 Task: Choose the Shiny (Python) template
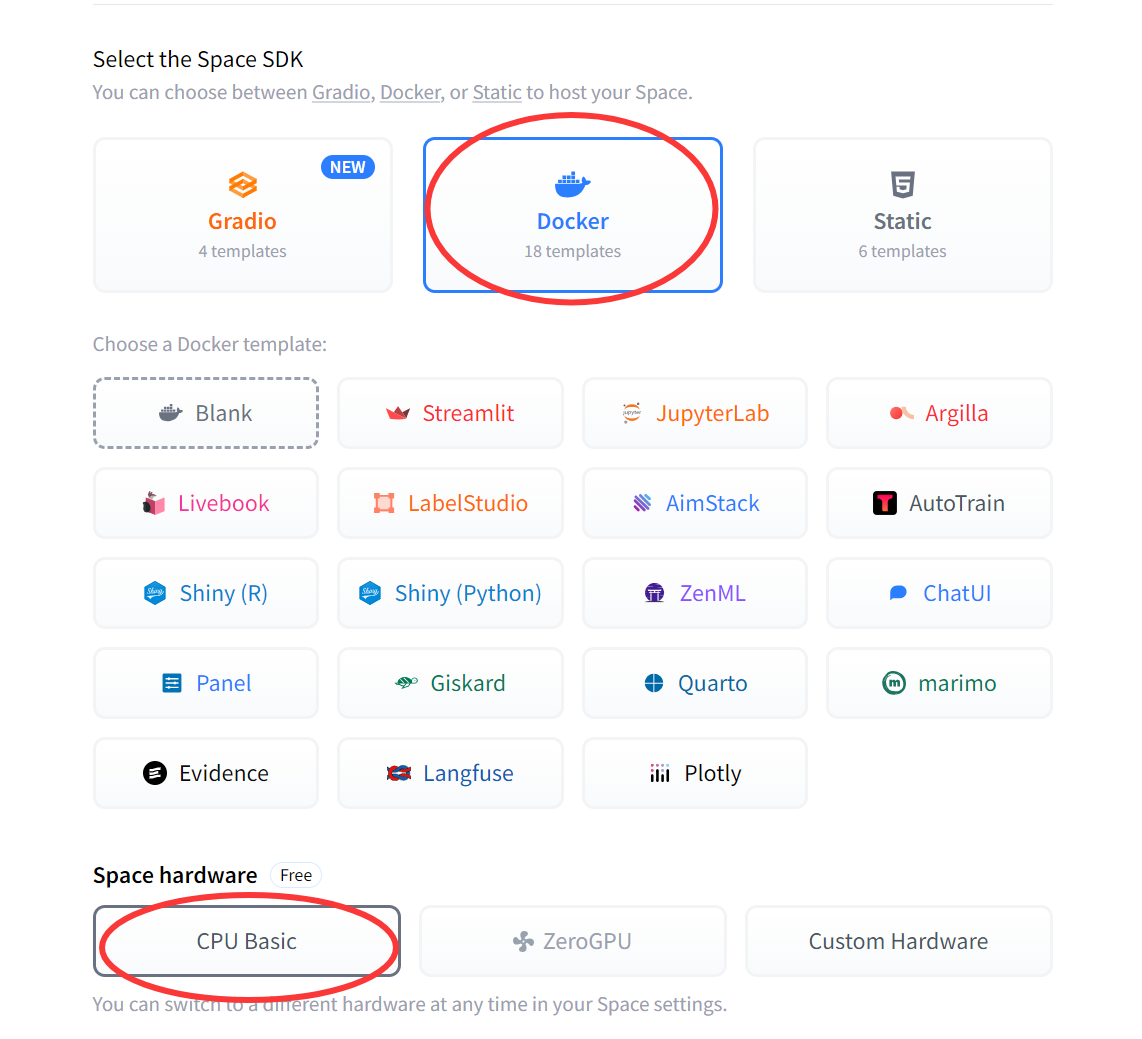tap(450, 593)
